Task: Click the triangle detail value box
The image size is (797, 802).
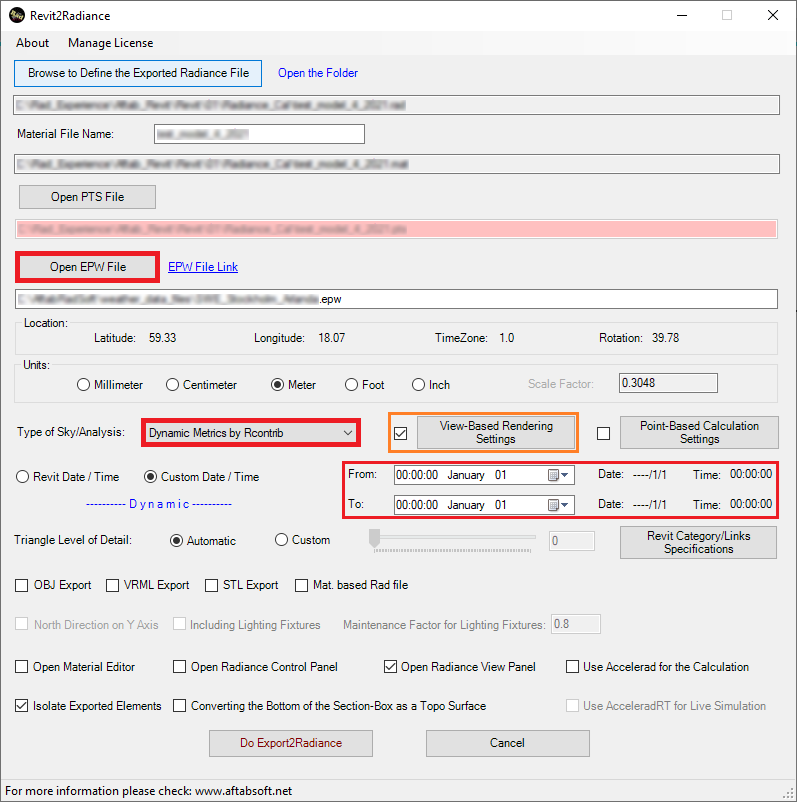Action: (x=572, y=541)
